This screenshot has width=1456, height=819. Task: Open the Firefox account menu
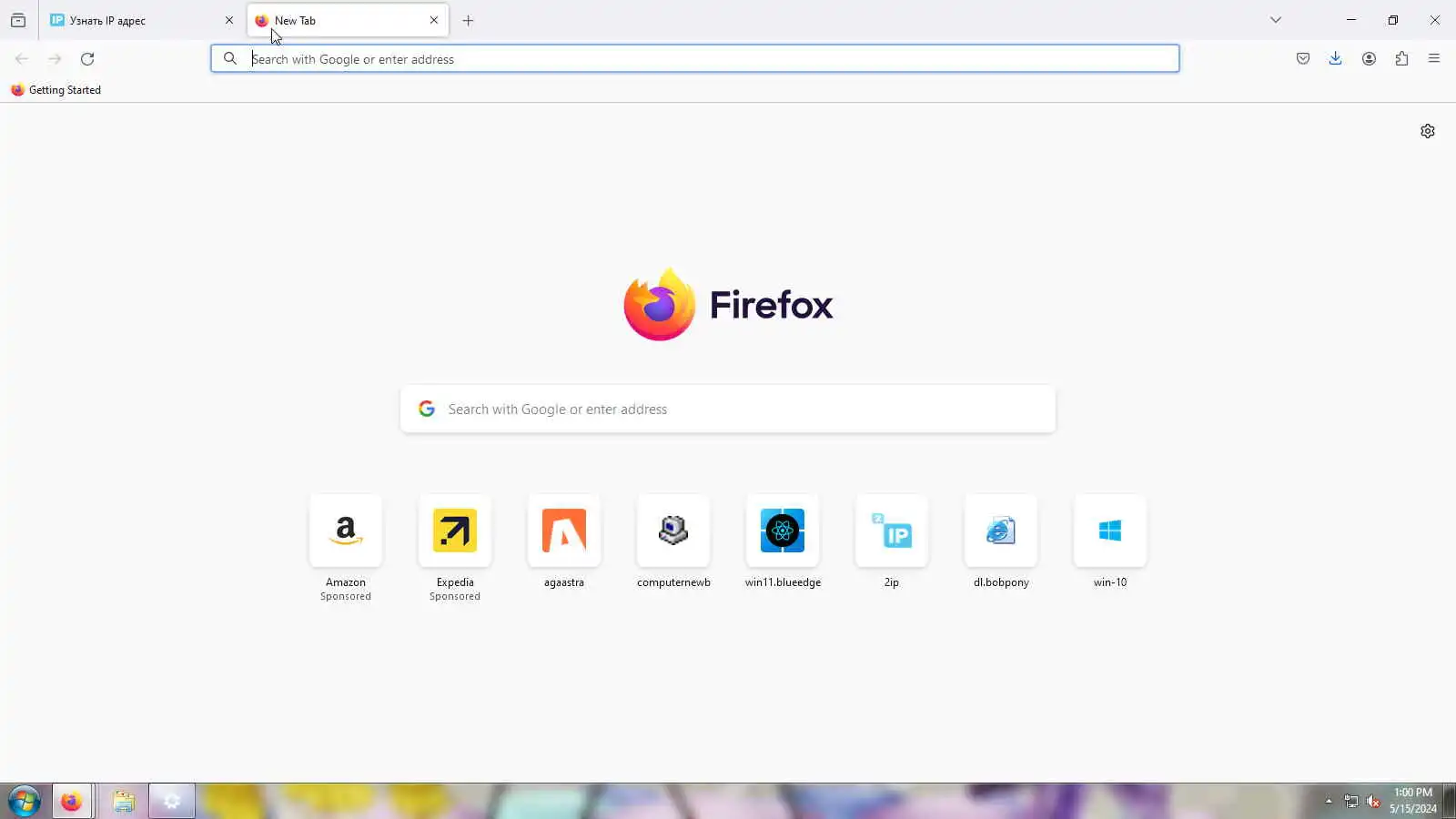pyautogui.click(x=1369, y=59)
